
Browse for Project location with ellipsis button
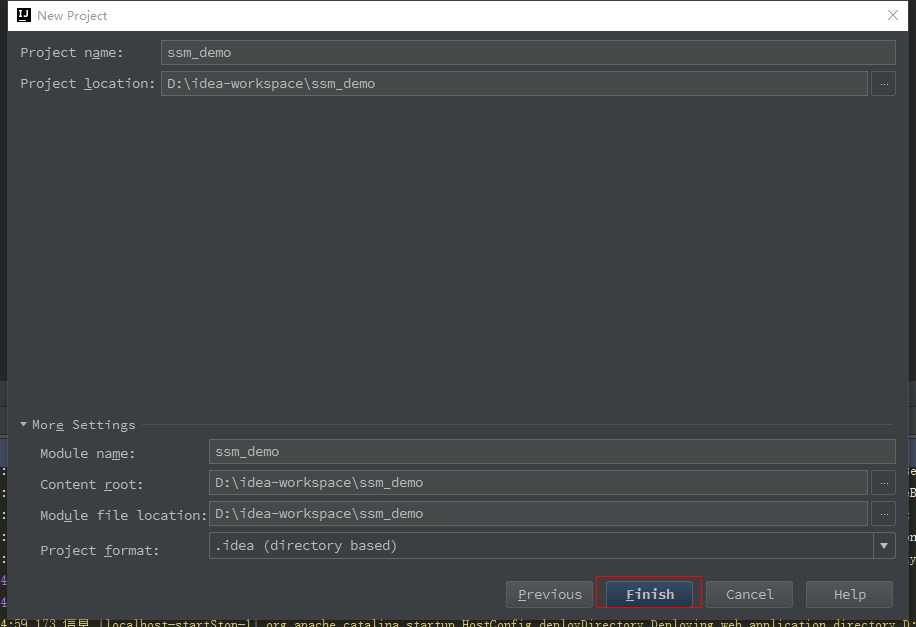(884, 84)
